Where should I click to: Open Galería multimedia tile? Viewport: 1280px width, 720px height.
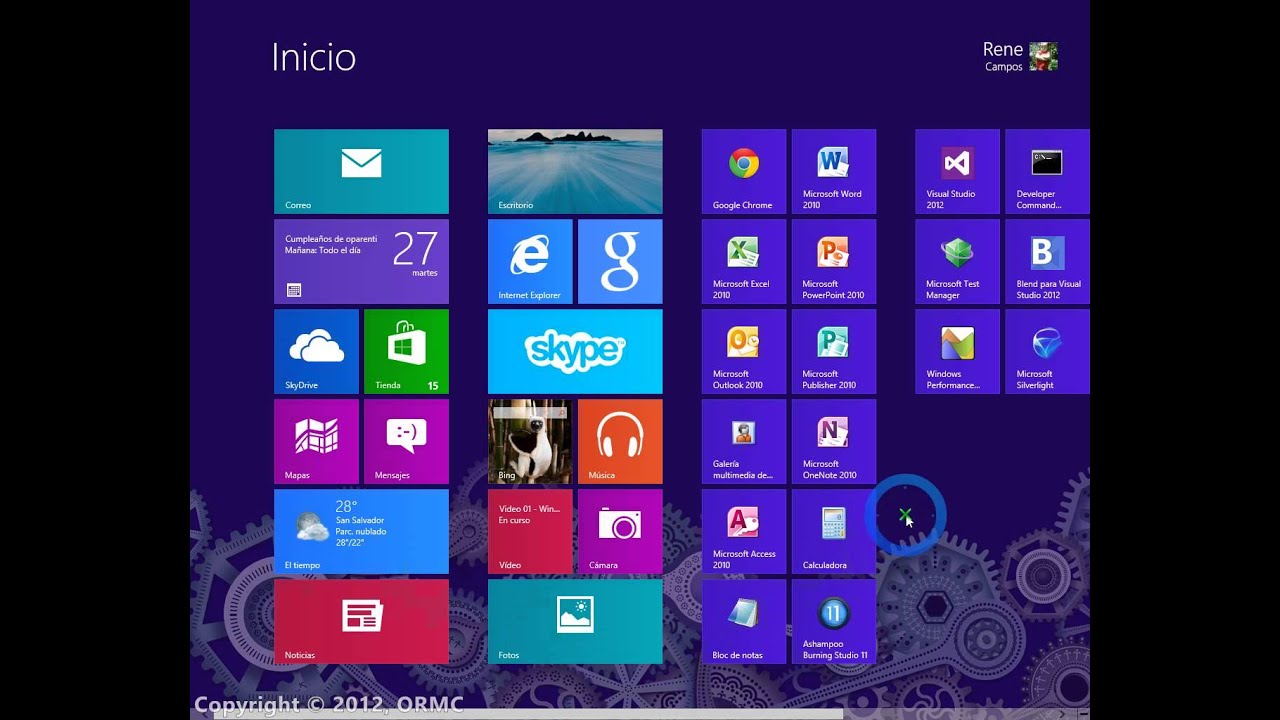pyautogui.click(x=744, y=441)
